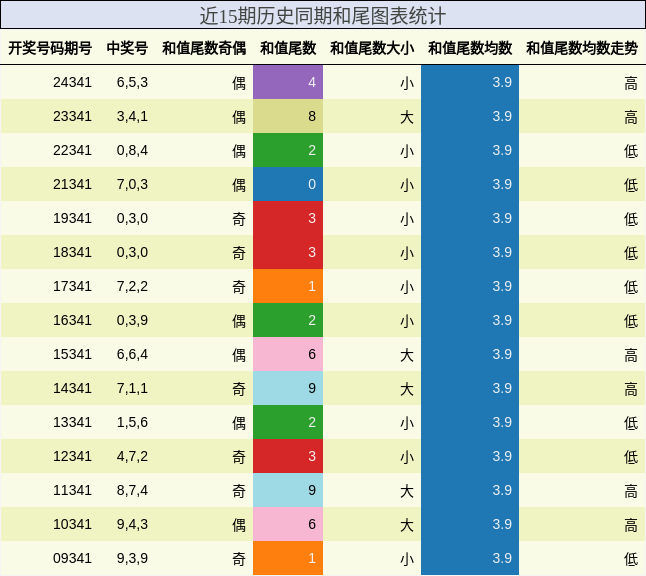Click the 和值尾数奇偶 column header
This screenshot has height=576, width=646.
pyautogui.click(x=204, y=48)
